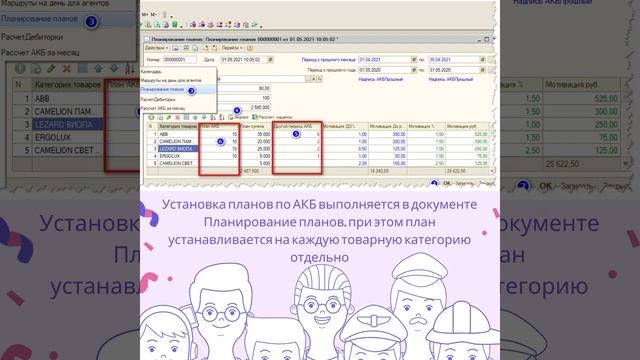Viewport: 640px width, 360px height.
Task: Click the table's scrollbar down arrow
Action: (493, 171)
